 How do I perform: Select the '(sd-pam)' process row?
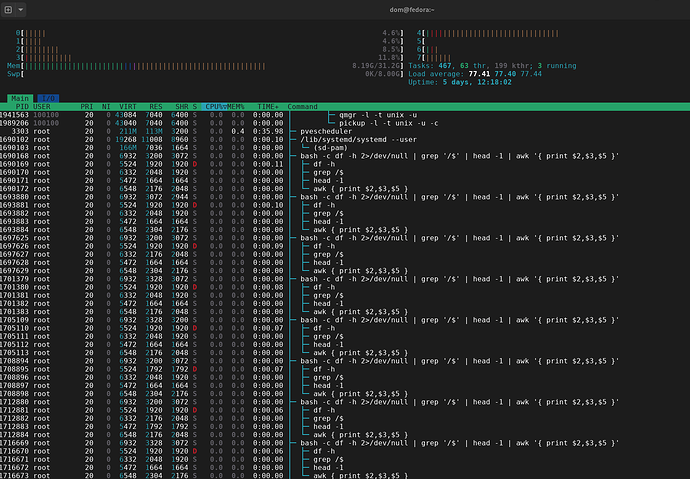click(x=345, y=148)
